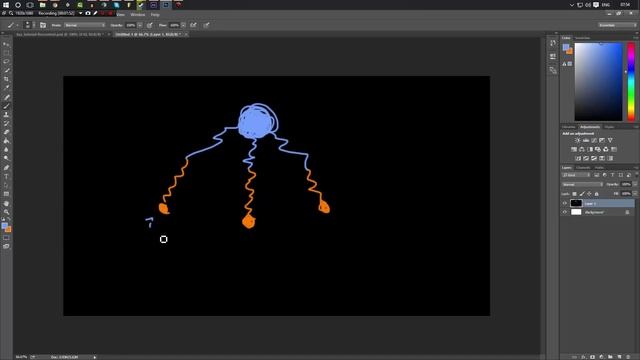Toggle lock image pixels
The image size is (640, 360).
click(582, 194)
